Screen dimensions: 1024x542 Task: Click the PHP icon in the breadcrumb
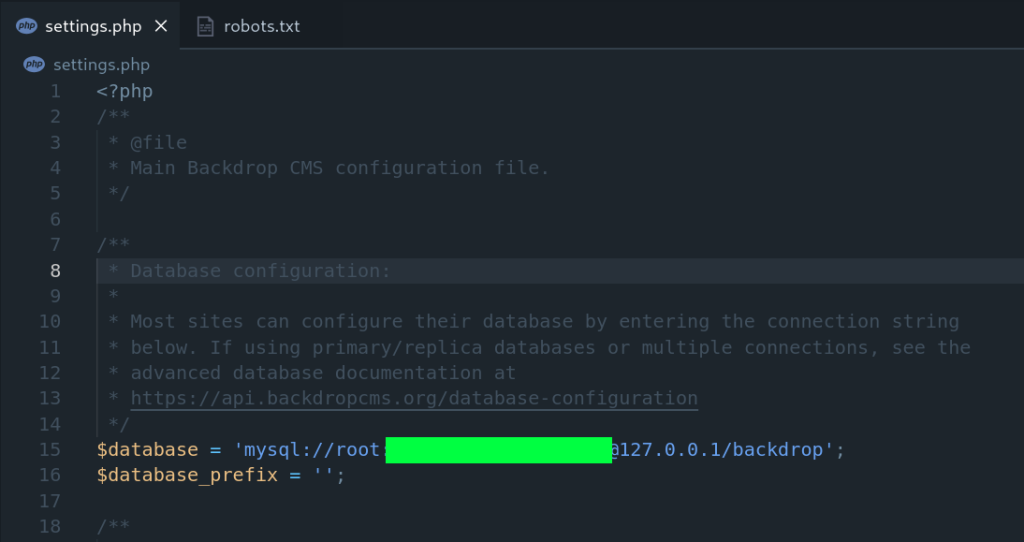tap(34, 65)
